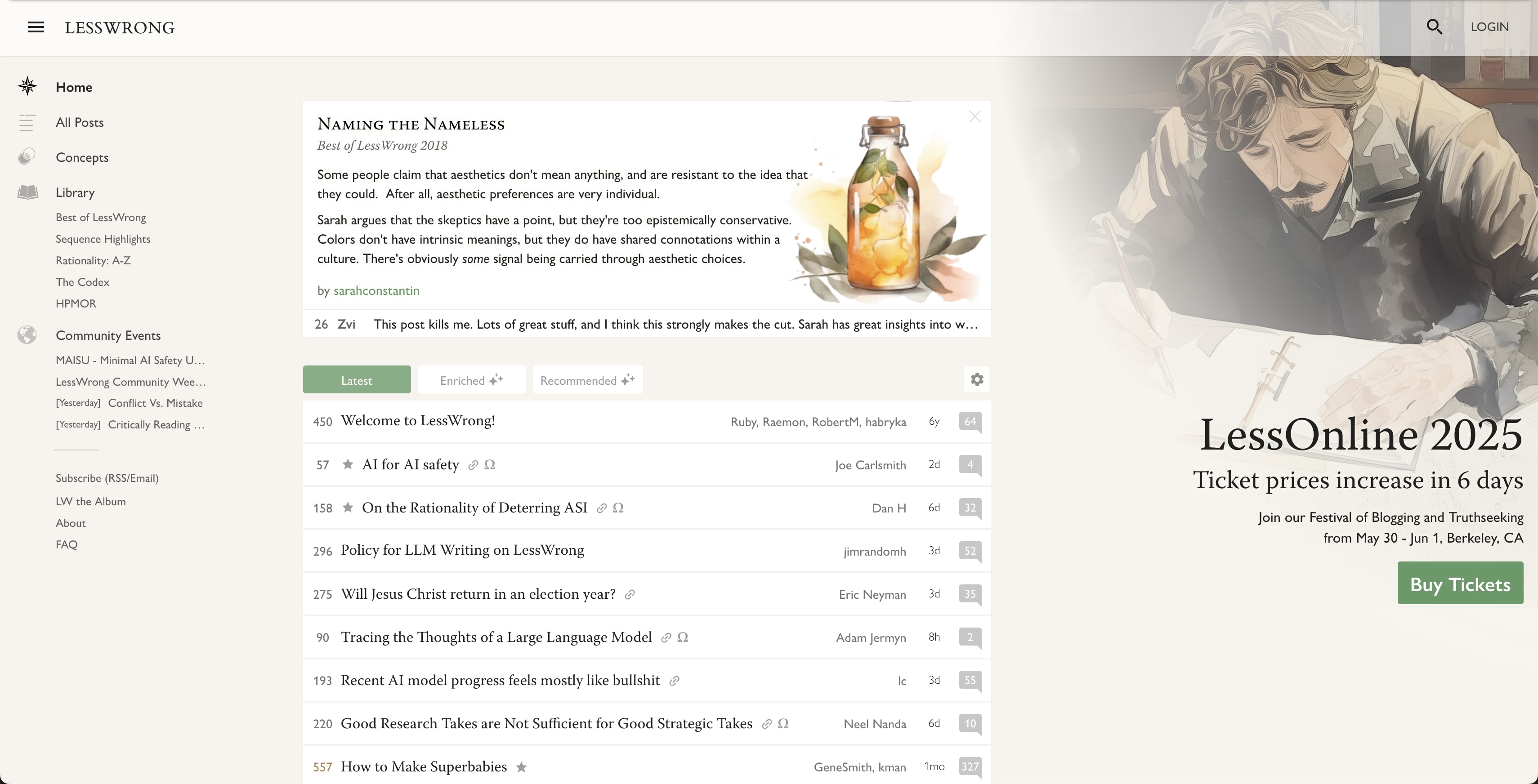Open the hamburger menu icon
The height and width of the screenshot is (784, 1538).
tap(36, 27)
